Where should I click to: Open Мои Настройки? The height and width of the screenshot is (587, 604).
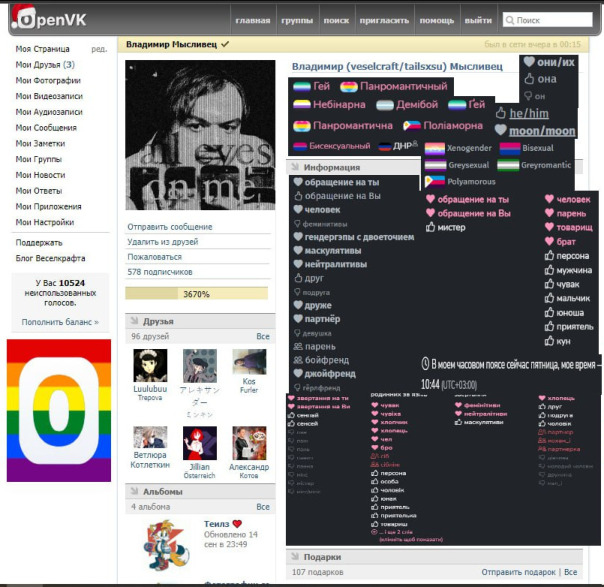pos(45,223)
